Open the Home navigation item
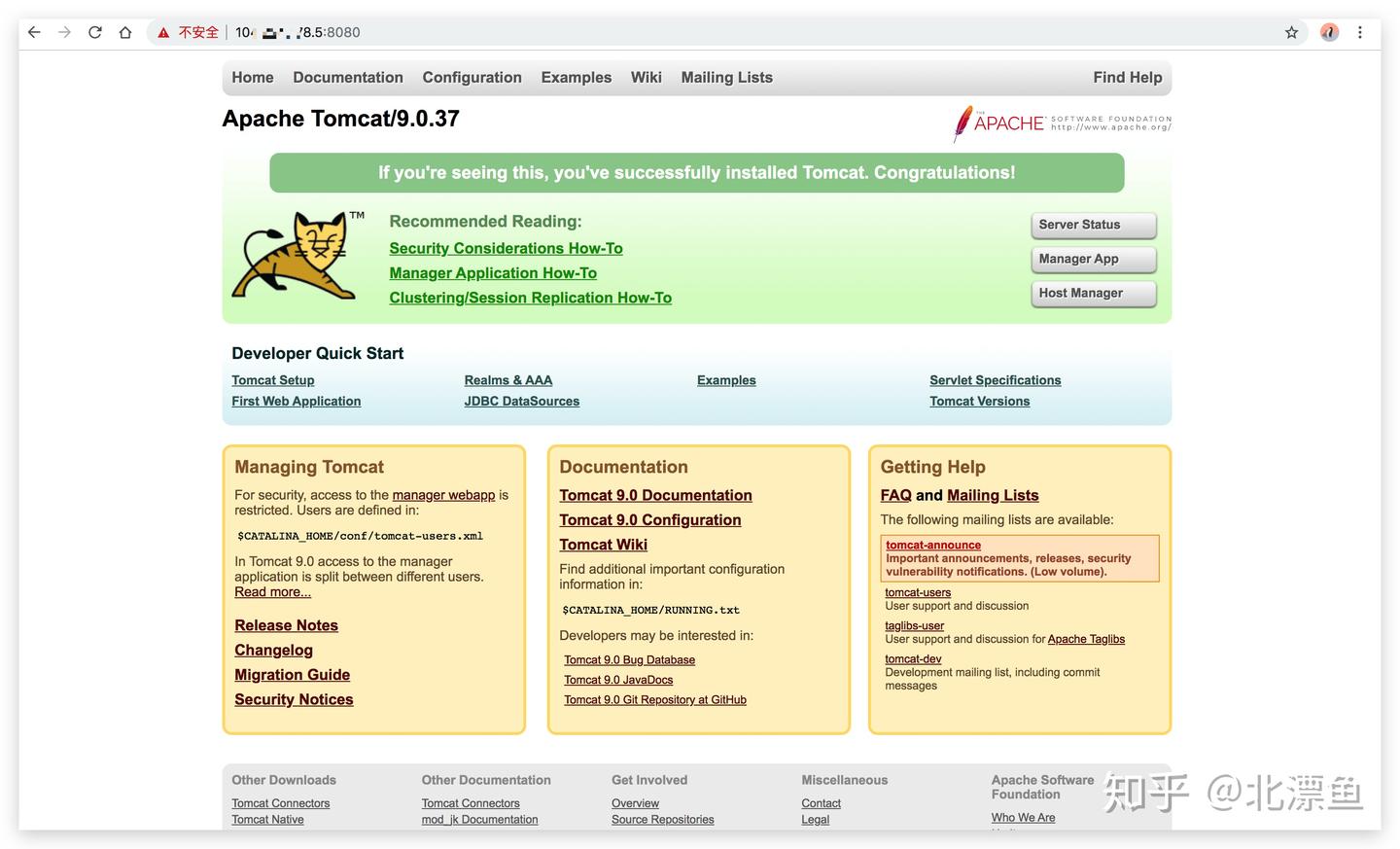This screenshot has width=1400, height=849. [253, 78]
